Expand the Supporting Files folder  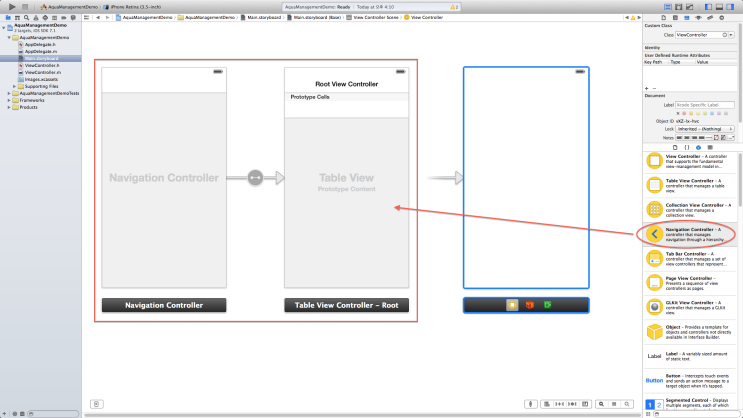coord(14,86)
